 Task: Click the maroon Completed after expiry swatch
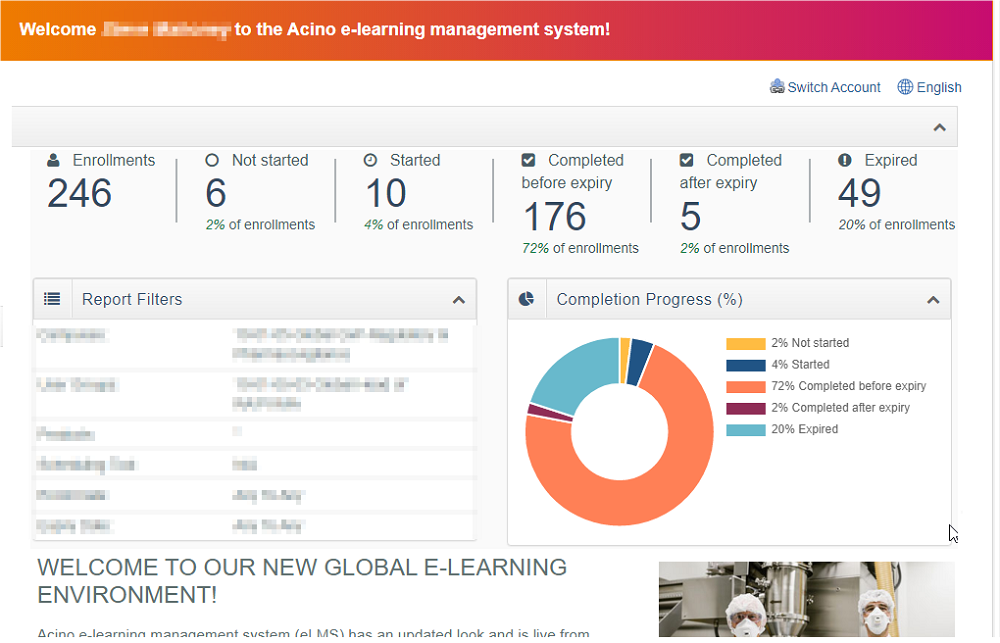tap(746, 409)
